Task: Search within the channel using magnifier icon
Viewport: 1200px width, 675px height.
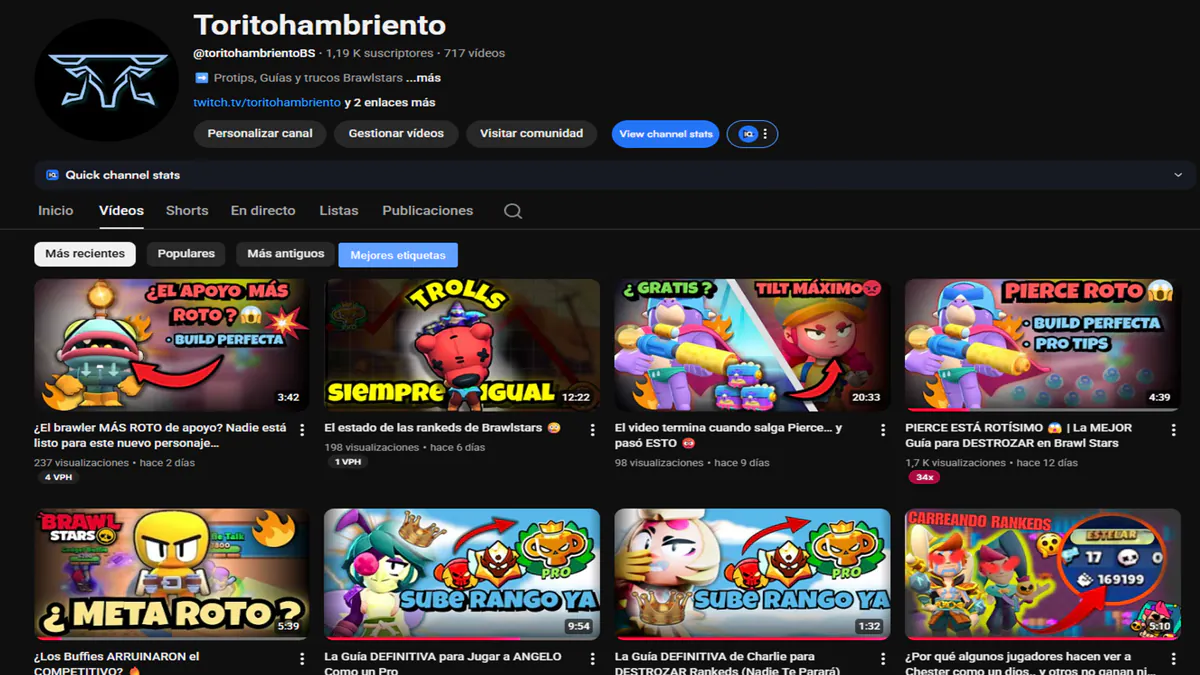Action: coord(513,211)
